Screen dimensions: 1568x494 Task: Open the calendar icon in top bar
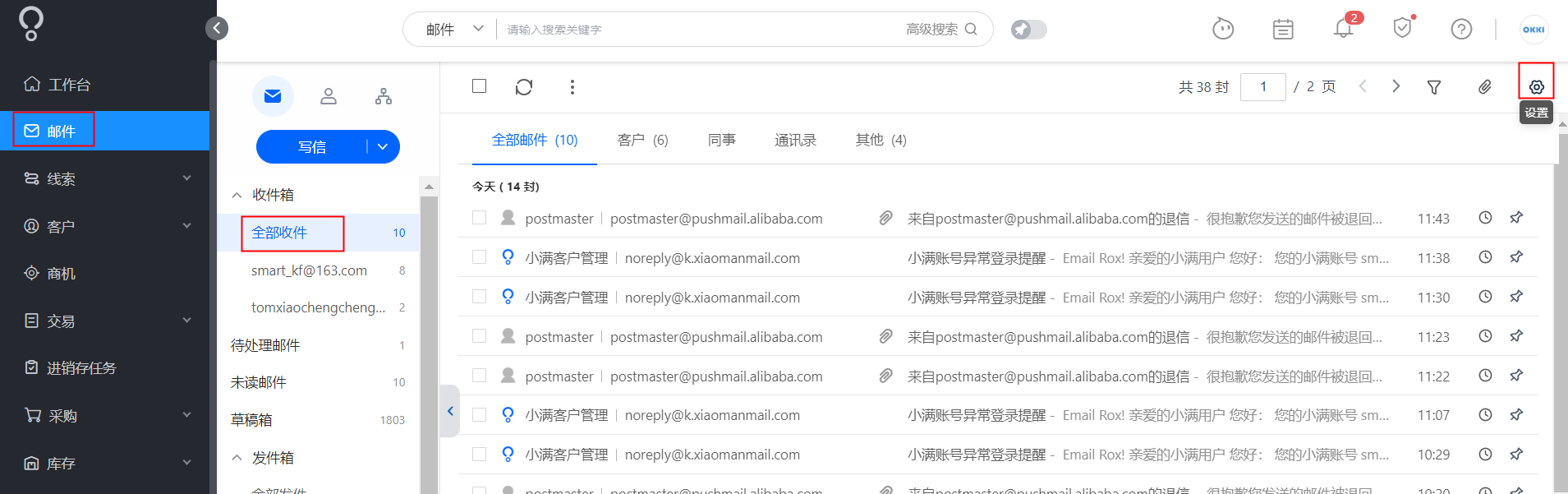(x=1283, y=30)
